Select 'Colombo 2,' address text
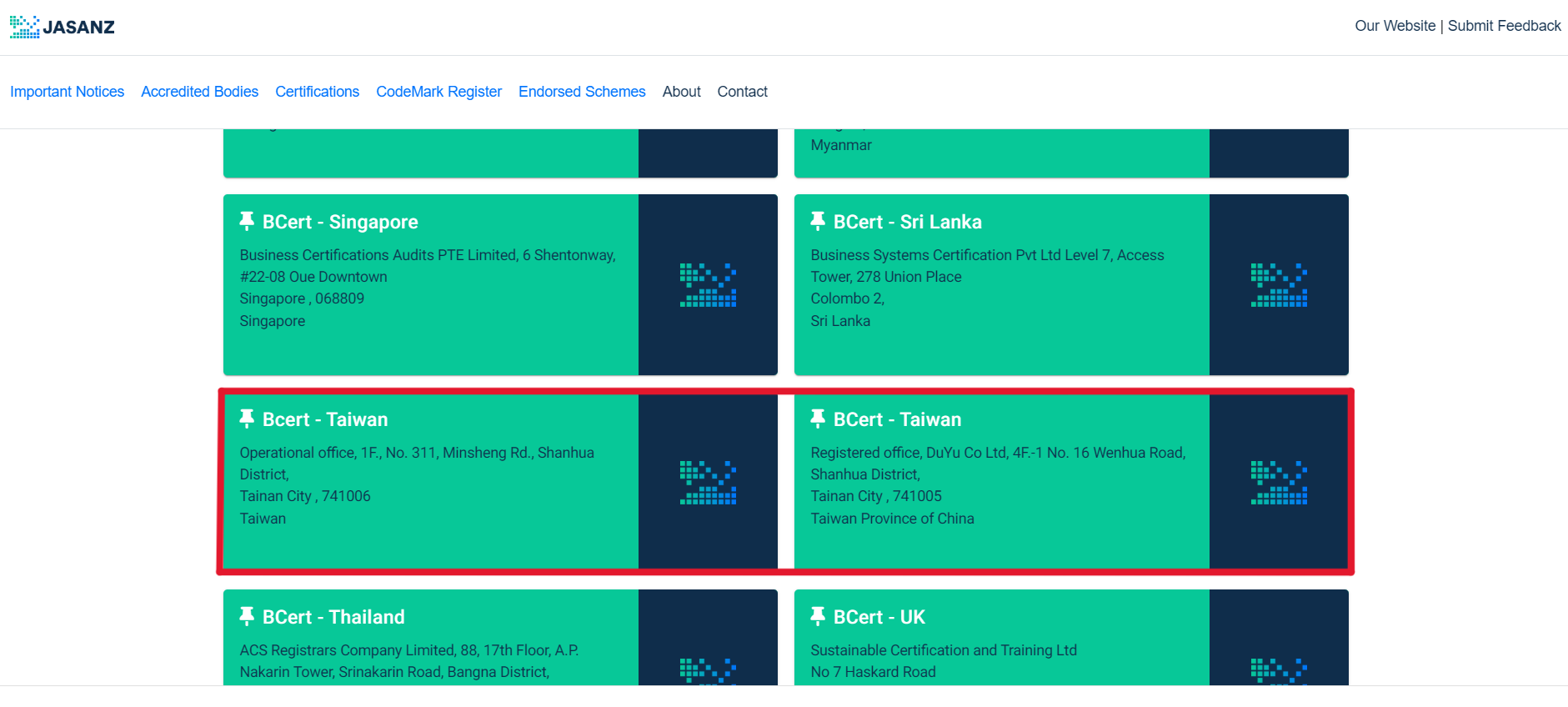 coord(847,298)
